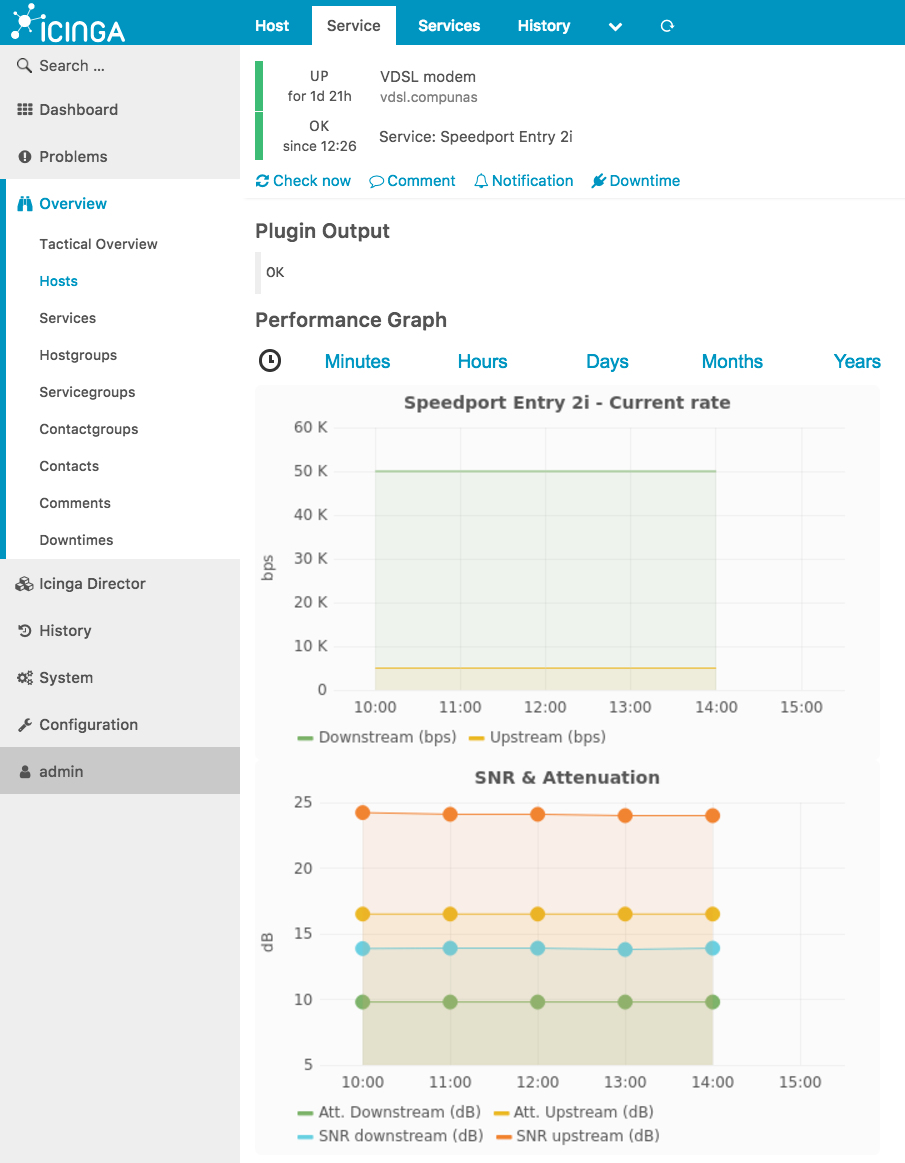Click the Downtime plug icon

599,181
